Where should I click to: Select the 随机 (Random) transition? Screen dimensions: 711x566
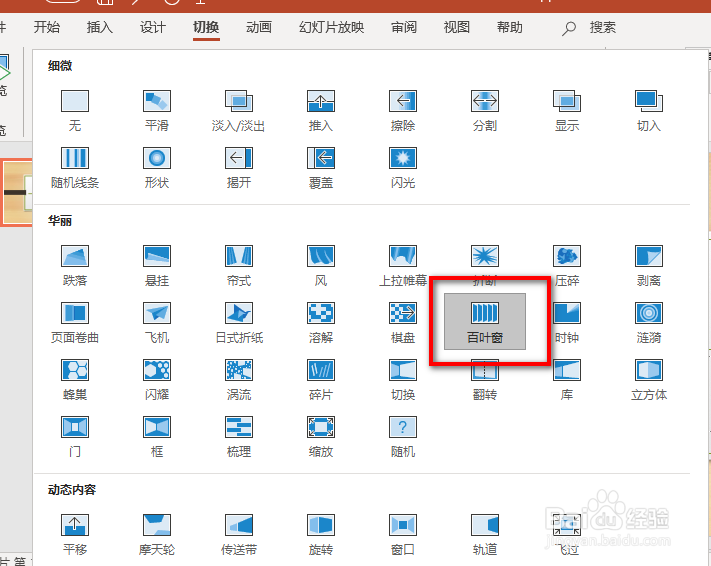point(403,437)
